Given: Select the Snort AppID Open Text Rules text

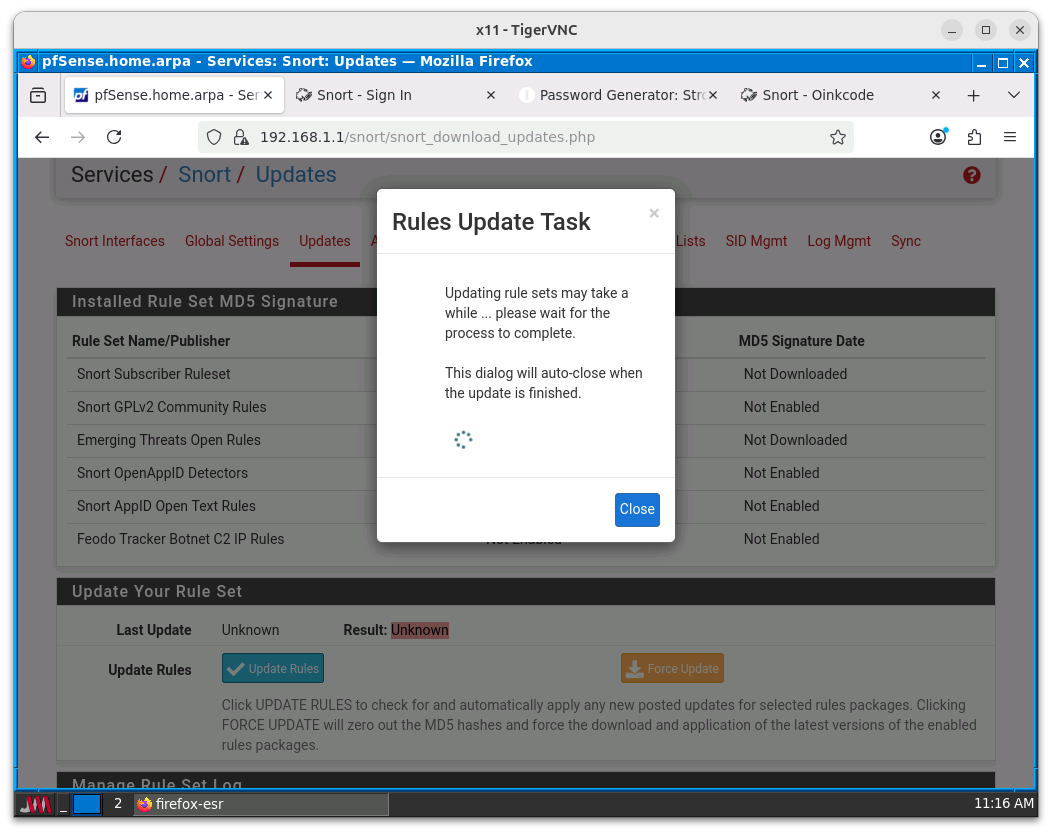Looking at the screenshot, I should [x=166, y=506].
